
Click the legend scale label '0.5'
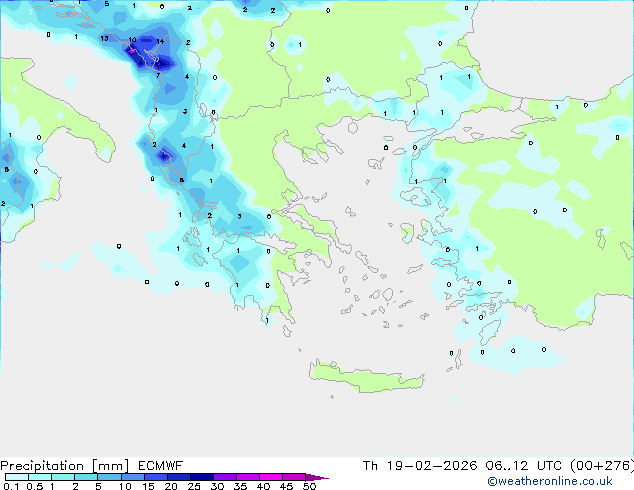(35, 486)
